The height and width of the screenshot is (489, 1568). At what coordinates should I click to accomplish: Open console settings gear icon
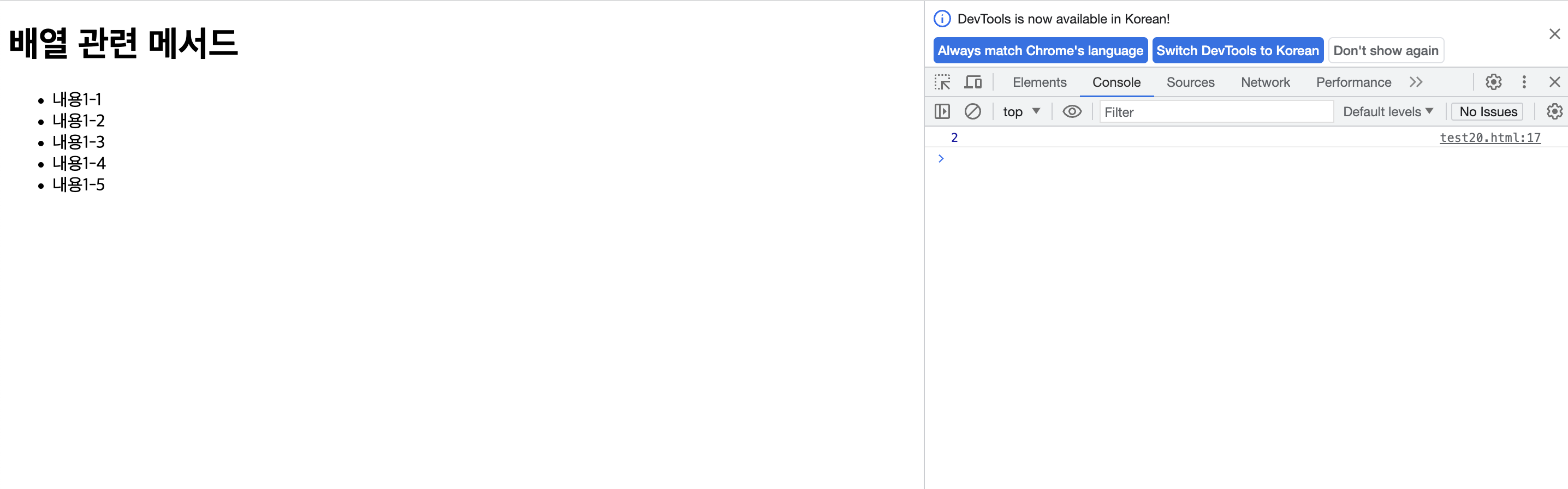pyautogui.click(x=1554, y=111)
